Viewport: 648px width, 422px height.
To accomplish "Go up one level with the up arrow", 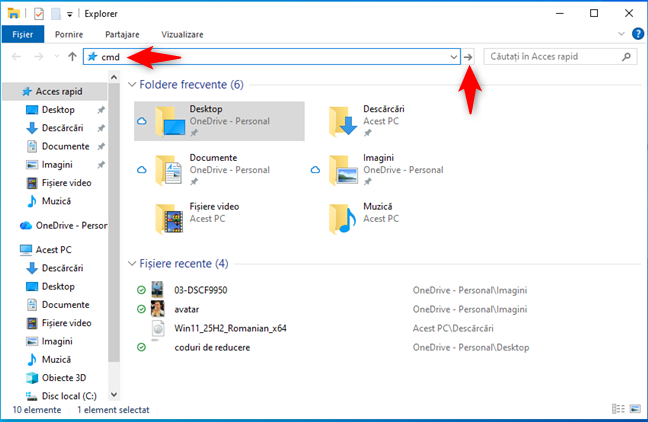I will [72, 57].
